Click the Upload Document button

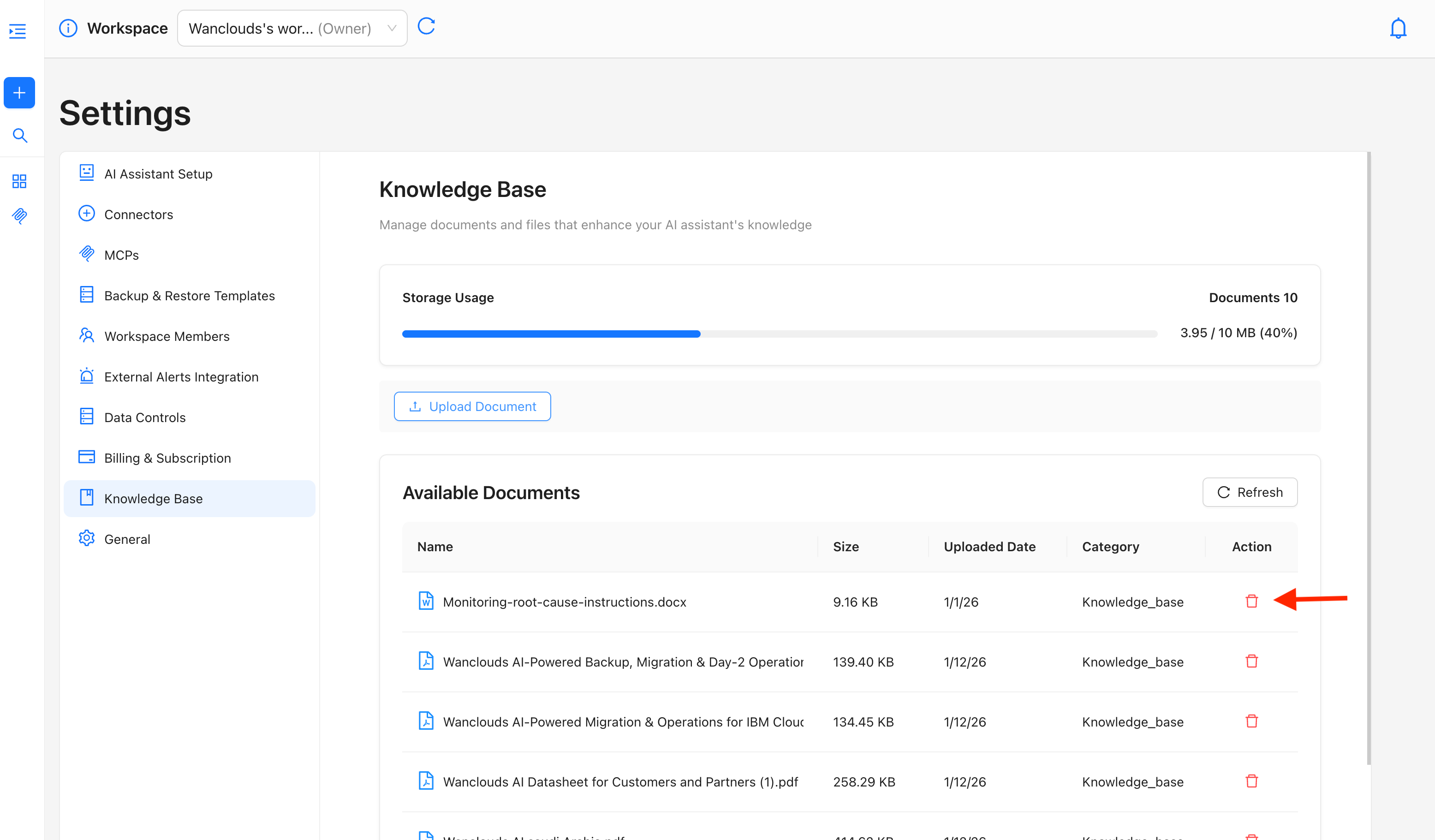[x=472, y=406]
